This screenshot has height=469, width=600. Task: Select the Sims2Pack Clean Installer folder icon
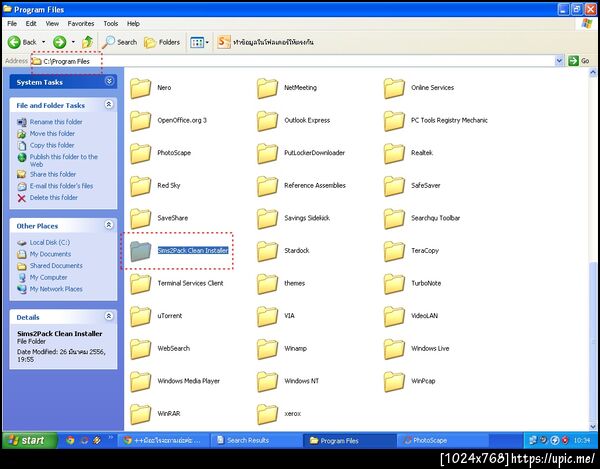(140, 251)
